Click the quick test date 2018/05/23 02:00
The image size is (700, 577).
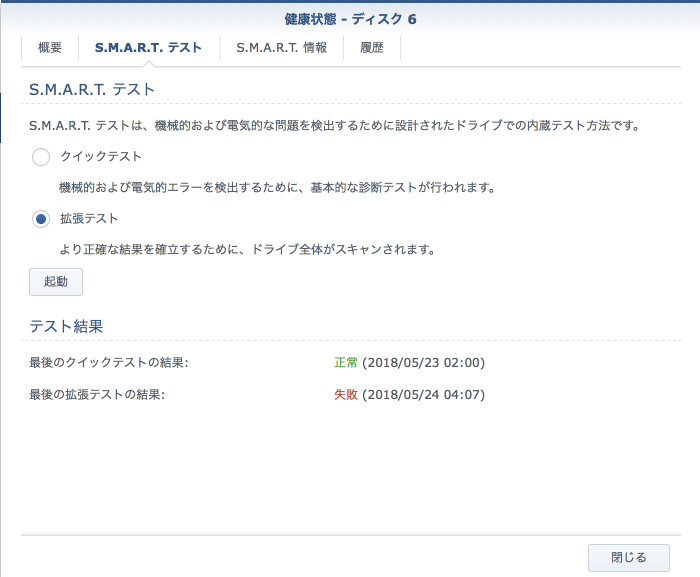click(423, 362)
